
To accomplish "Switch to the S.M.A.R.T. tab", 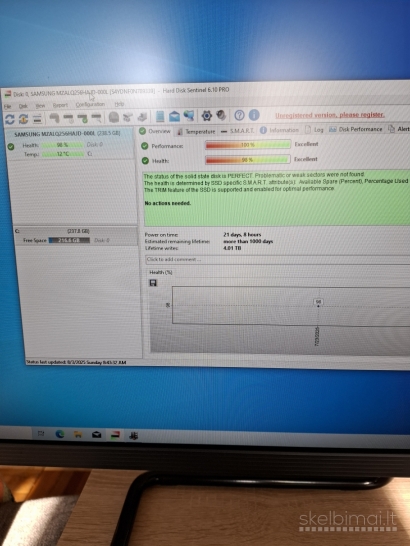I will click(238, 131).
